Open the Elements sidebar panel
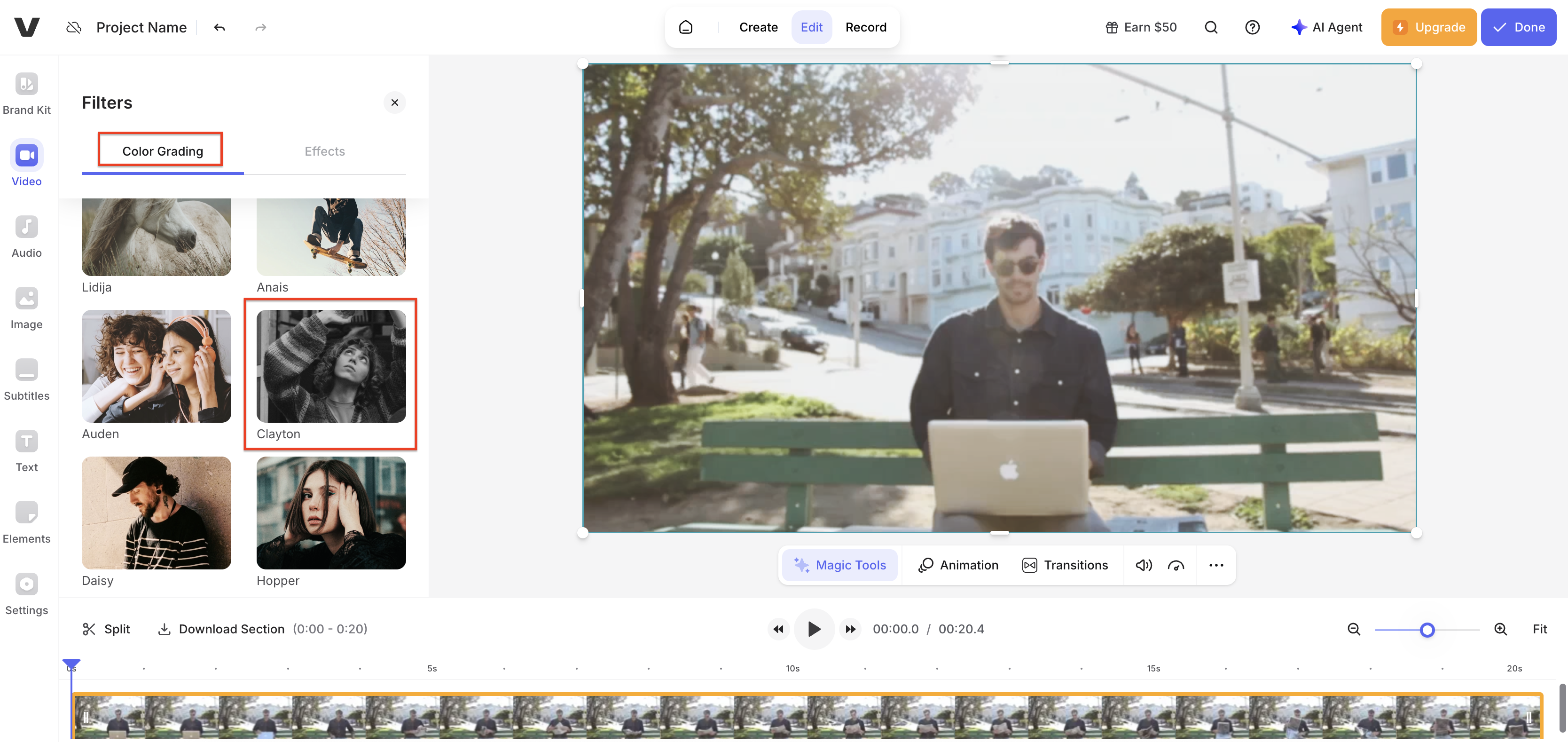This screenshot has width=1568, height=742. coord(26,522)
